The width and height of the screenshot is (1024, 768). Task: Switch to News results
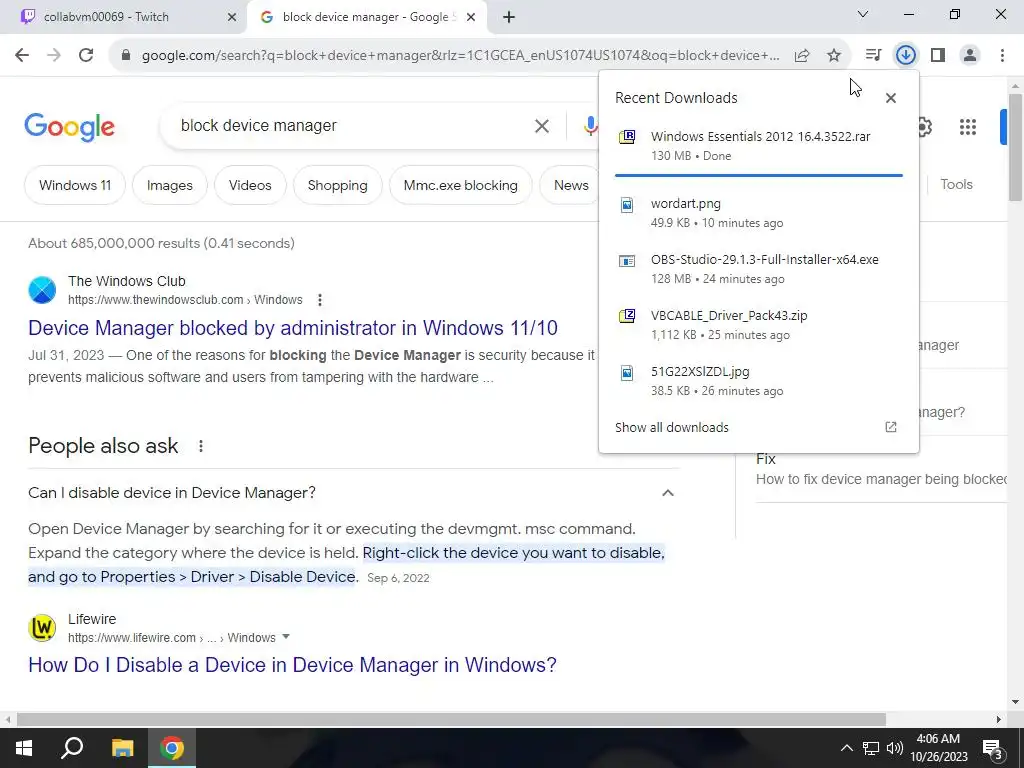coord(569,185)
